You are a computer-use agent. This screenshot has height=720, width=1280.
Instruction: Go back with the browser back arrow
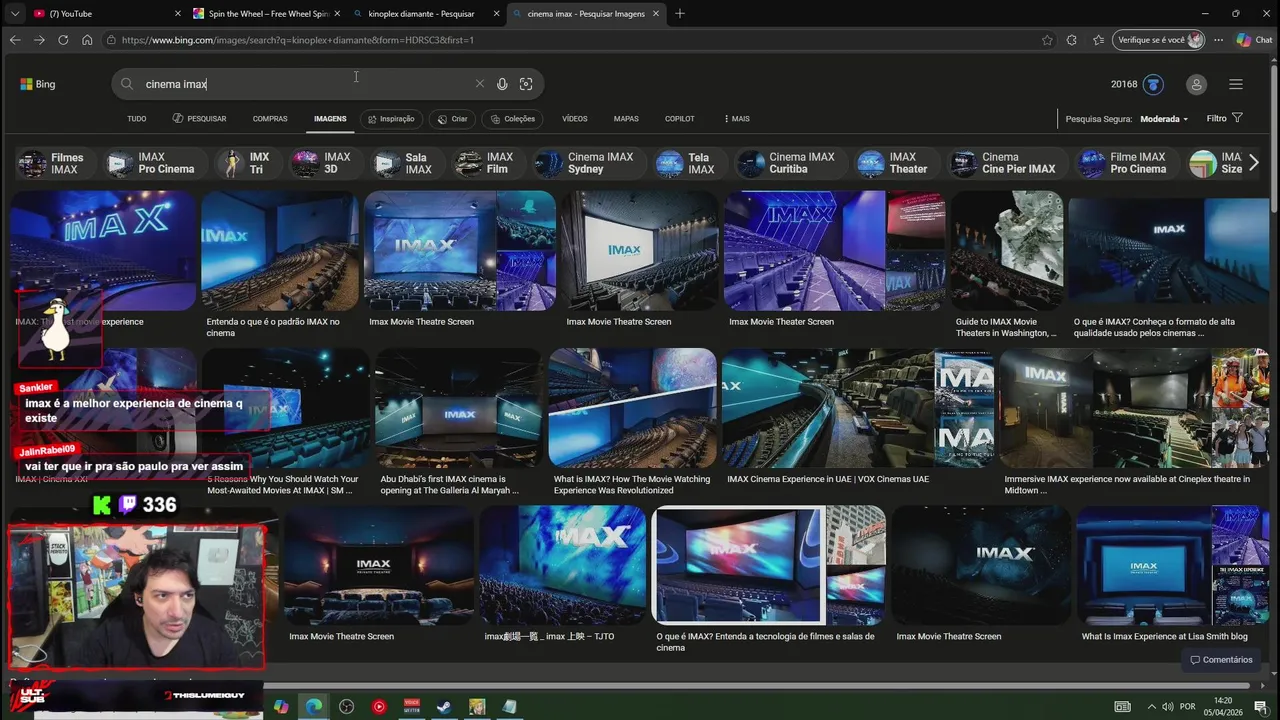coord(14,40)
